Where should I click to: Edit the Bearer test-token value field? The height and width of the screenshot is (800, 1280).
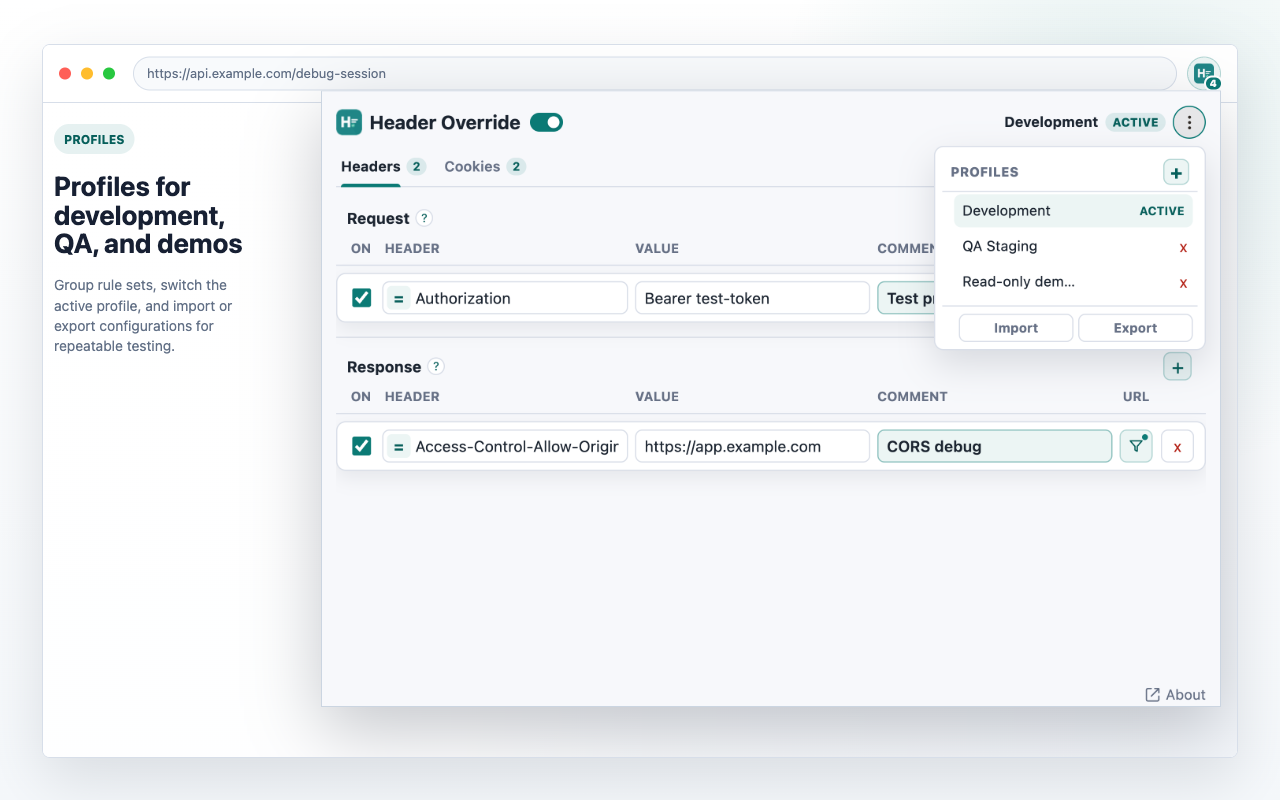(x=752, y=298)
